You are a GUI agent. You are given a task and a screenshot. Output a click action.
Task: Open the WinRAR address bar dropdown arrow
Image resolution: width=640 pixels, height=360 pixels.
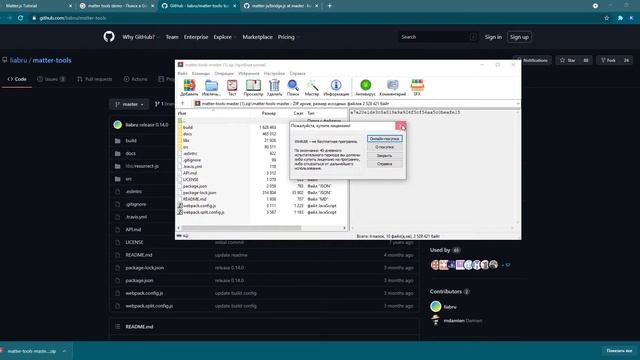518,104
